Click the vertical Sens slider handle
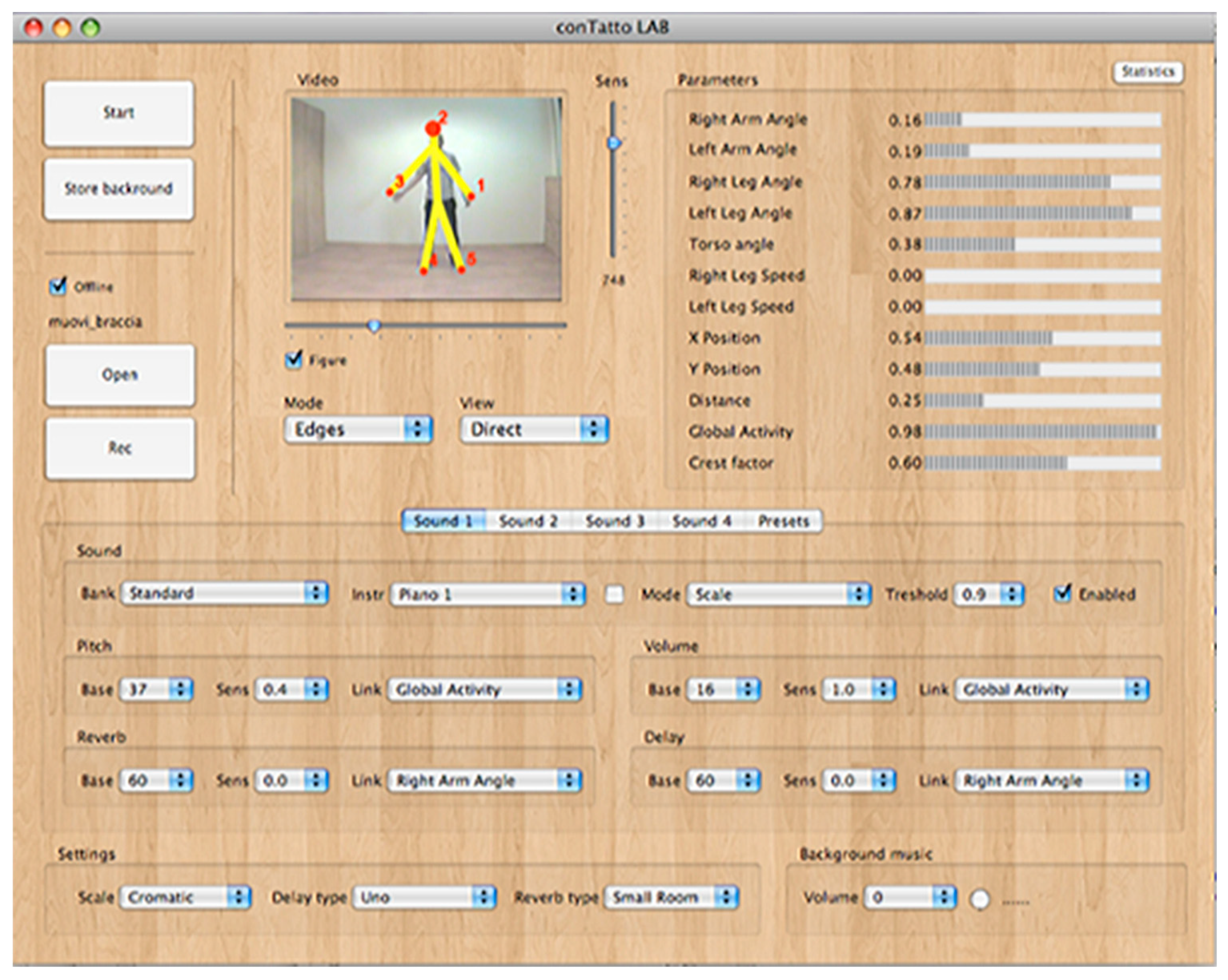Screen dimensions: 1228x980 pos(613,143)
